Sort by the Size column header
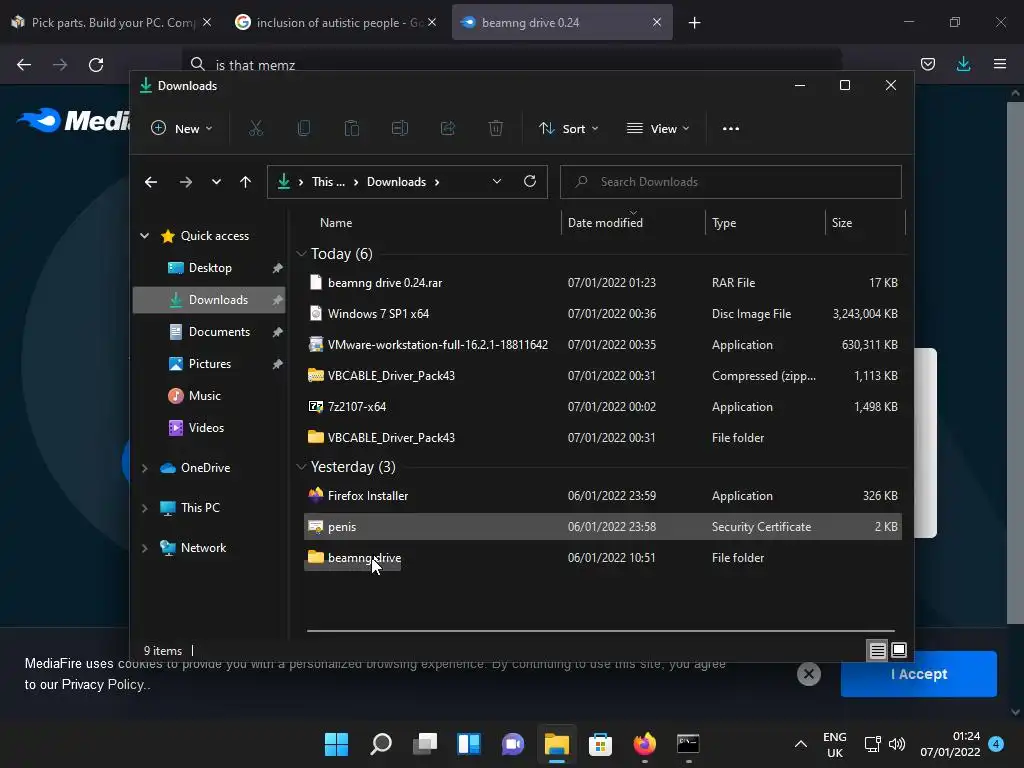This screenshot has height=768, width=1024. click(842, 223)
